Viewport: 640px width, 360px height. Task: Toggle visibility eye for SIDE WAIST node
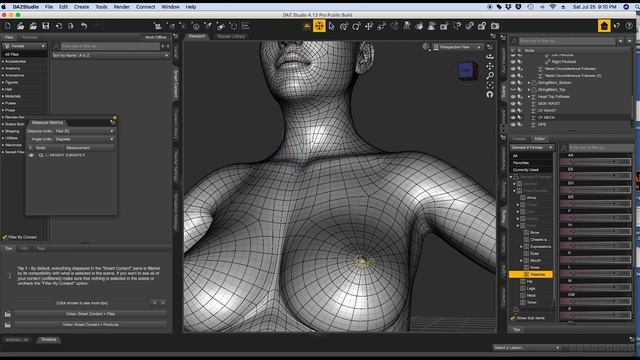pos(513,104)
